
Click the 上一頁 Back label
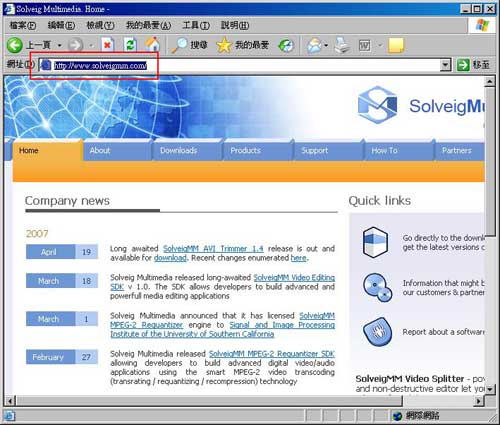39,45
